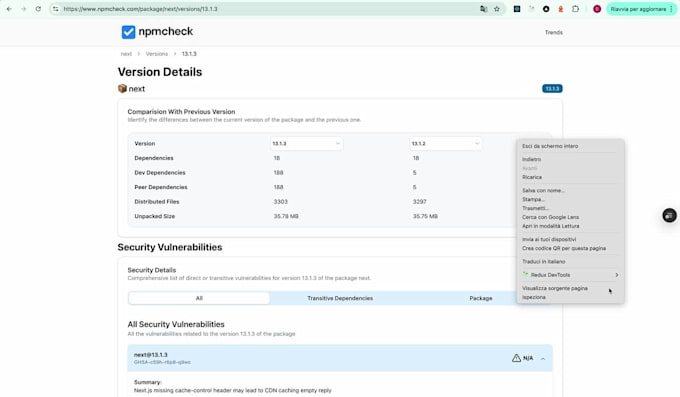Choose Indietro in context menu
Screen dimensions: 680x397
click(531, 159)
